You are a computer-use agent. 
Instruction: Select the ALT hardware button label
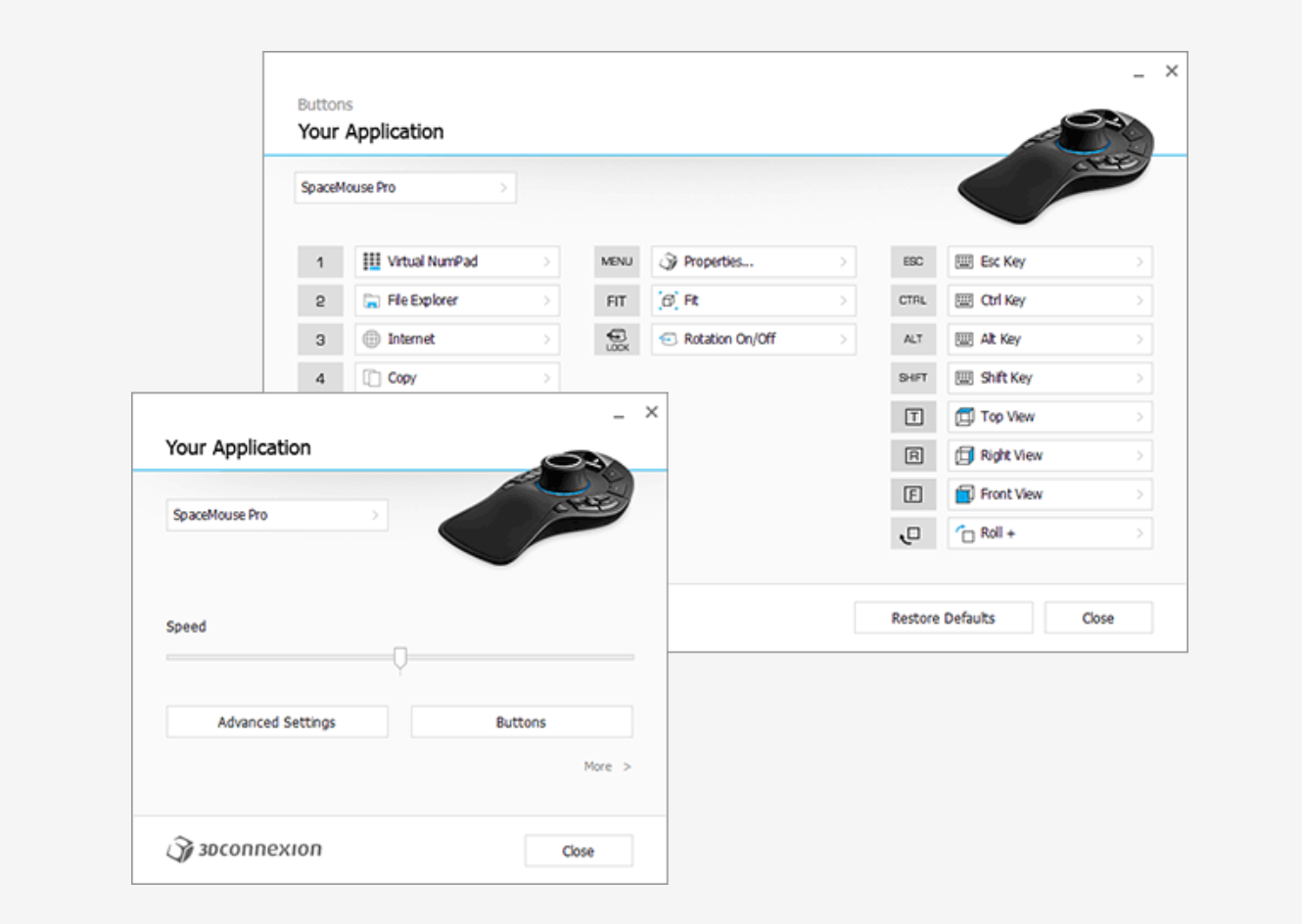point(913,339)
